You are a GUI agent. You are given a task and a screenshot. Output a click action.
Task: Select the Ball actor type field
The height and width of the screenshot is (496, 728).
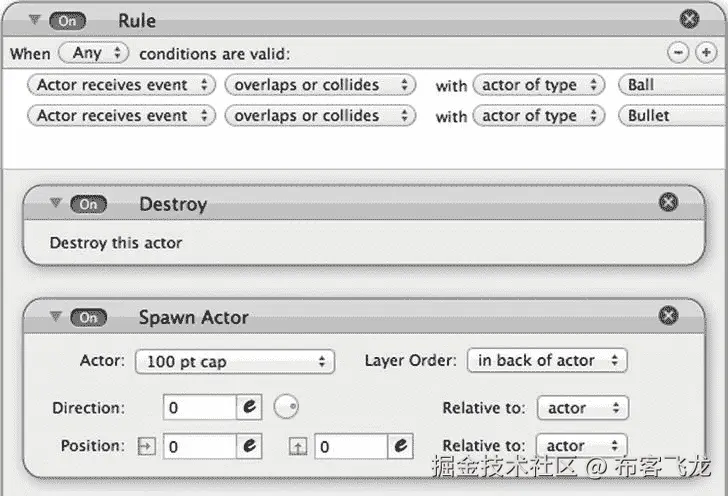tap(673, 85)
